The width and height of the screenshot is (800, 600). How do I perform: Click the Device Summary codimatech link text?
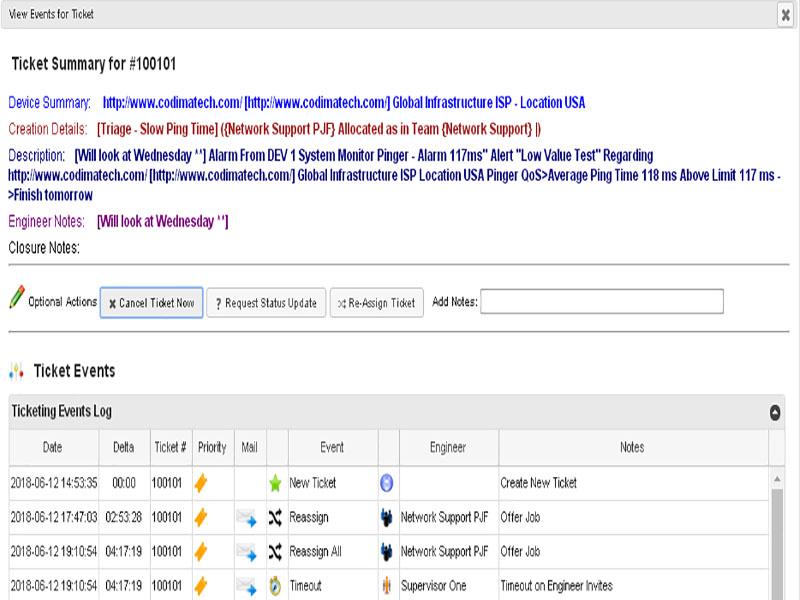pyautogui.click(x=344, y=103)
